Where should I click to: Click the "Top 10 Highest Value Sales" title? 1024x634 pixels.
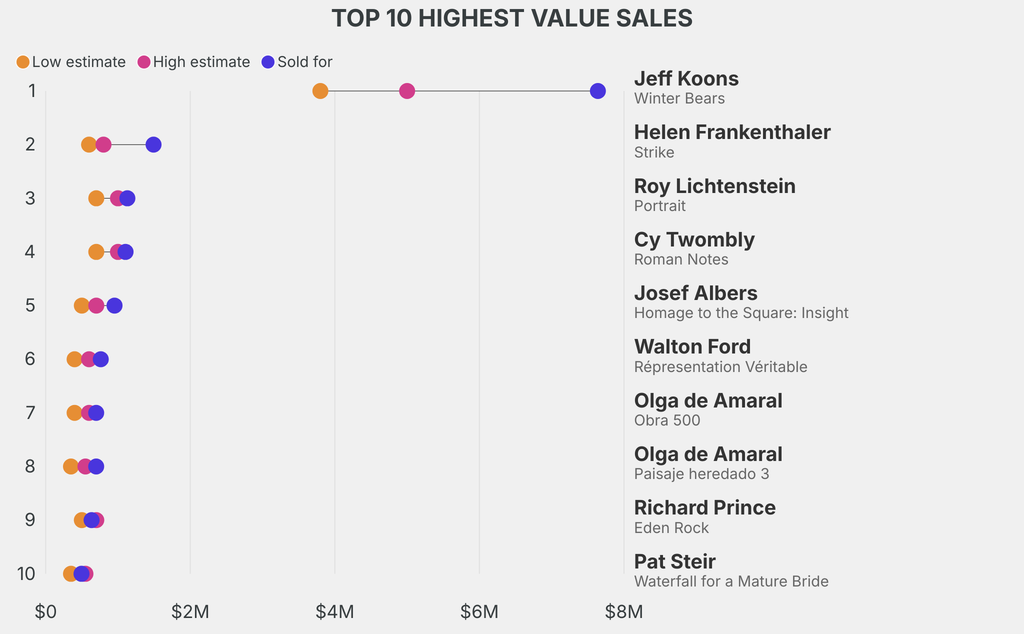point(512,18)
